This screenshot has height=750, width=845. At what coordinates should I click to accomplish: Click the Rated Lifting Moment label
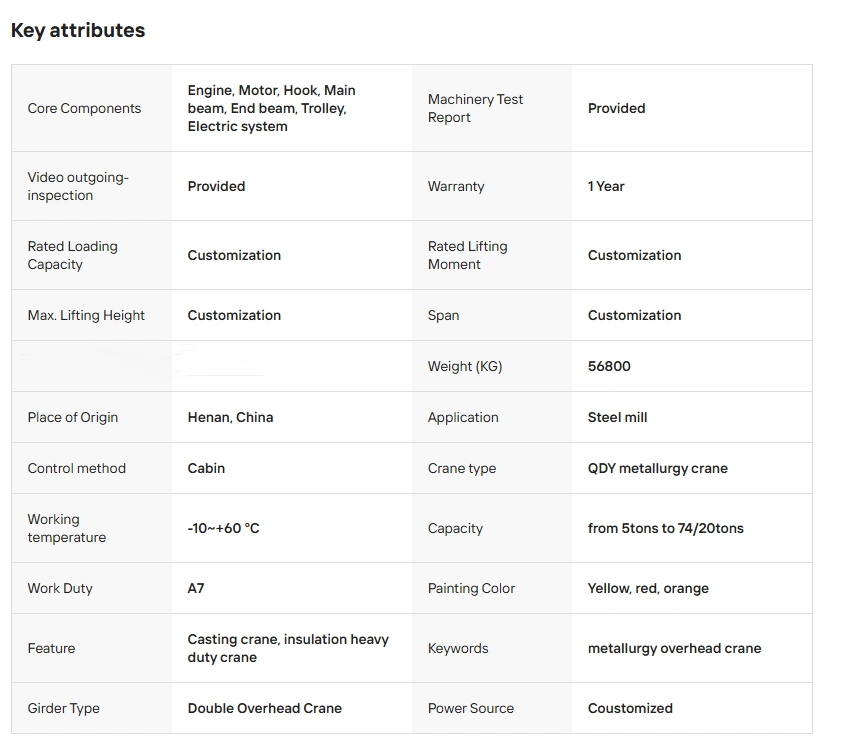point(467,255)
